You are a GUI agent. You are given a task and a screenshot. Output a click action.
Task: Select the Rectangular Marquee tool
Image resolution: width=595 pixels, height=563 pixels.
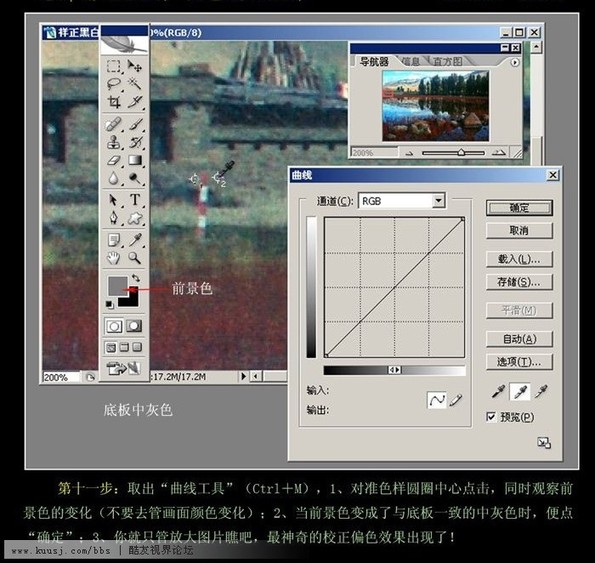(113, 66)
